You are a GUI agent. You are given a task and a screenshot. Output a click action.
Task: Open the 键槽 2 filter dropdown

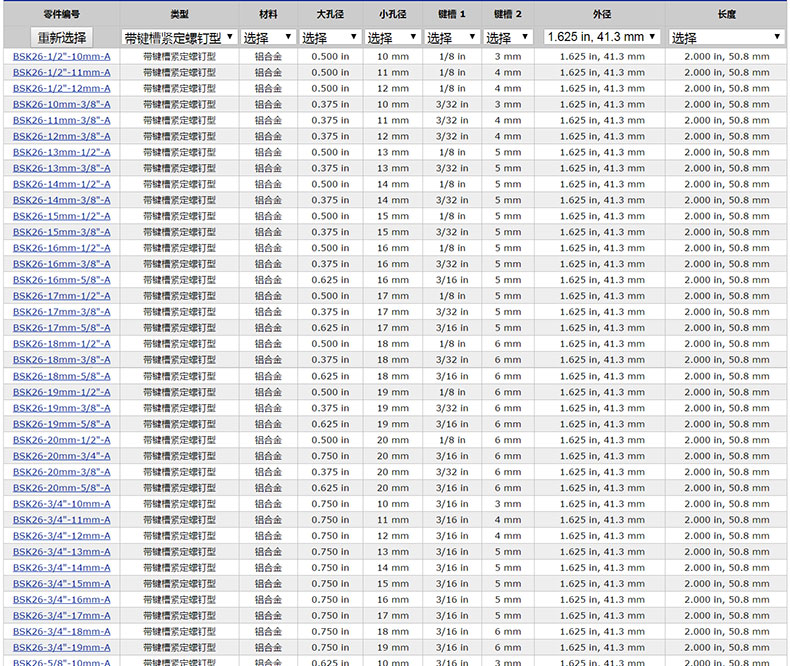pyautogui.click(x=507, y=37)
